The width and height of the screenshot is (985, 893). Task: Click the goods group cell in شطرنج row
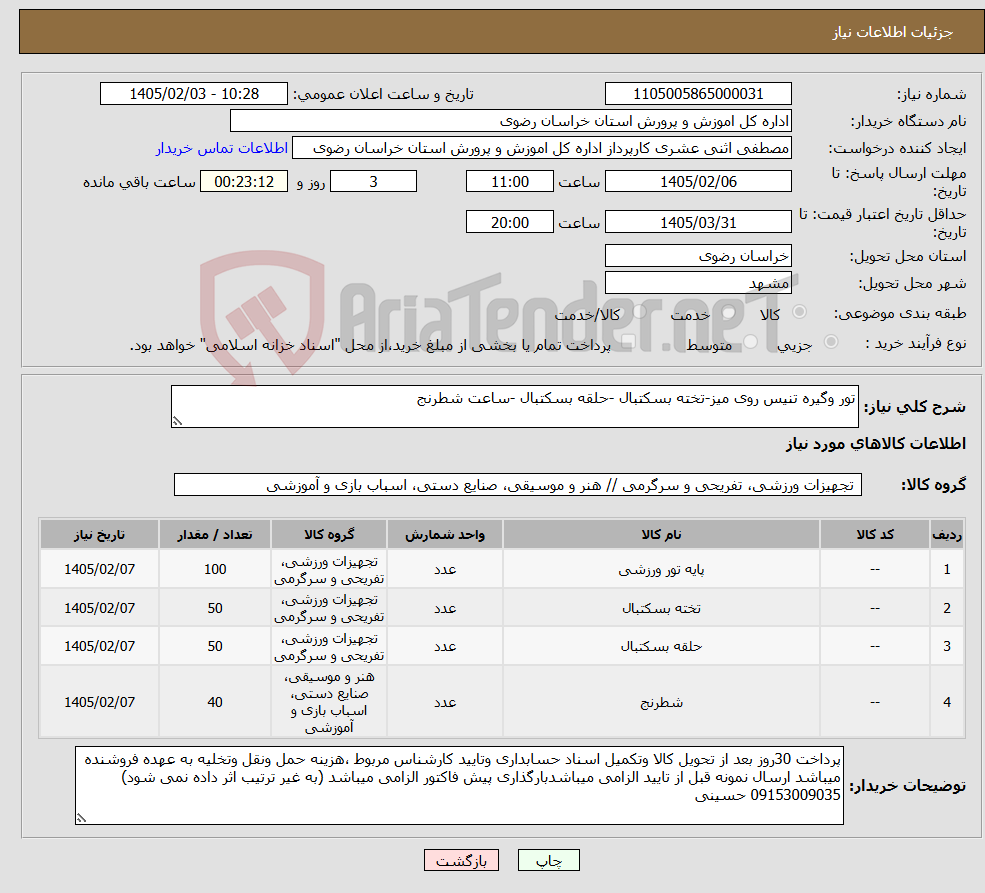pos(329,702)
